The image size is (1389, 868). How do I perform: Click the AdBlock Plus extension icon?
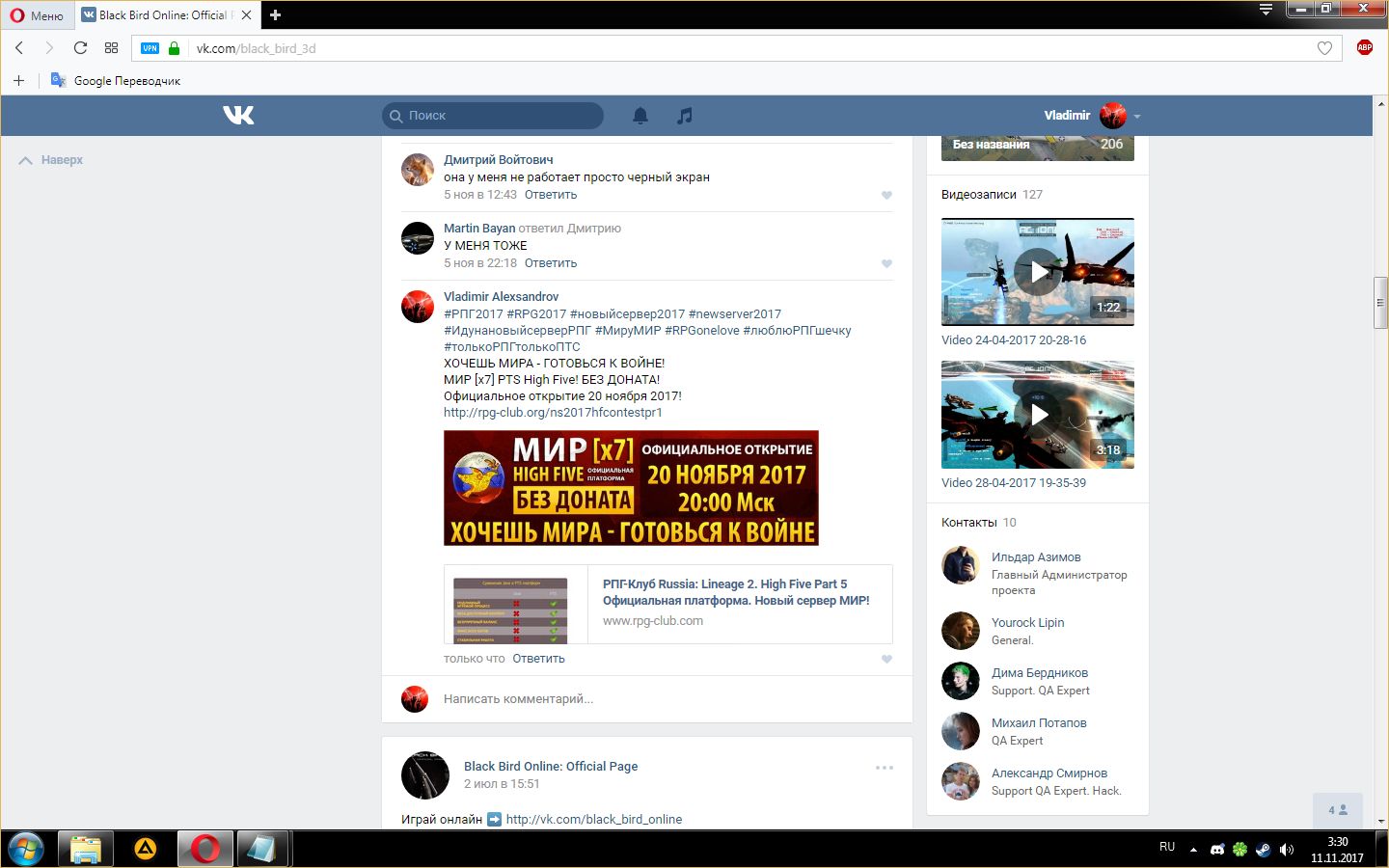[x=1364, y=48]
